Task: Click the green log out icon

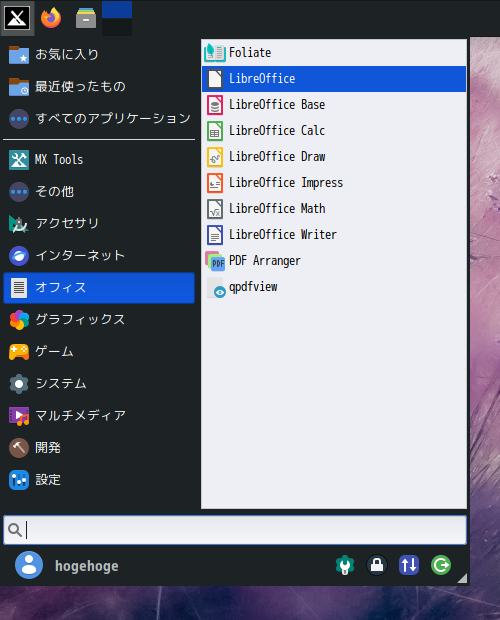Action: point(441,565)
